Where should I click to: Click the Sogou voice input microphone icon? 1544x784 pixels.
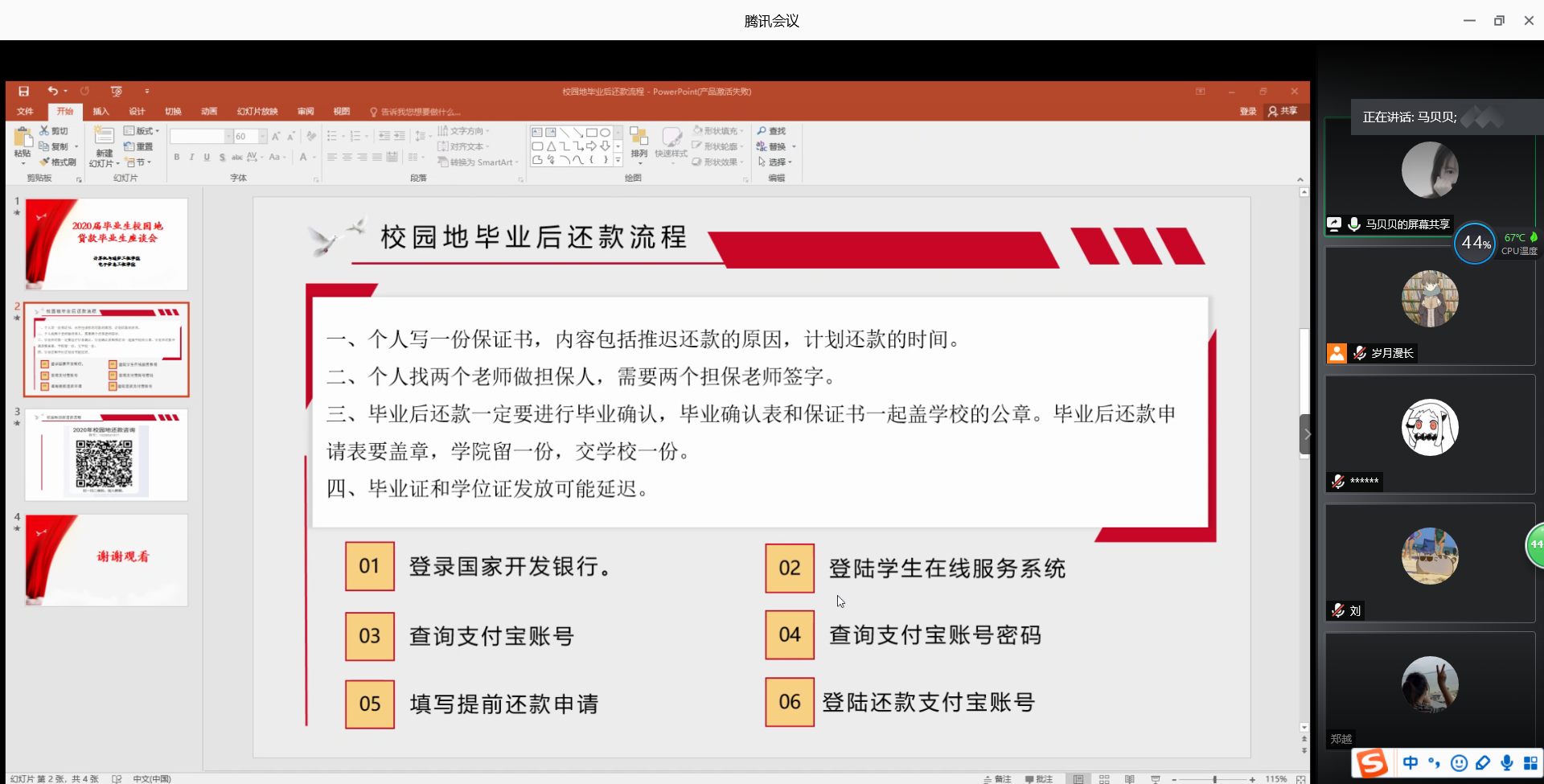click(1507, 763)
